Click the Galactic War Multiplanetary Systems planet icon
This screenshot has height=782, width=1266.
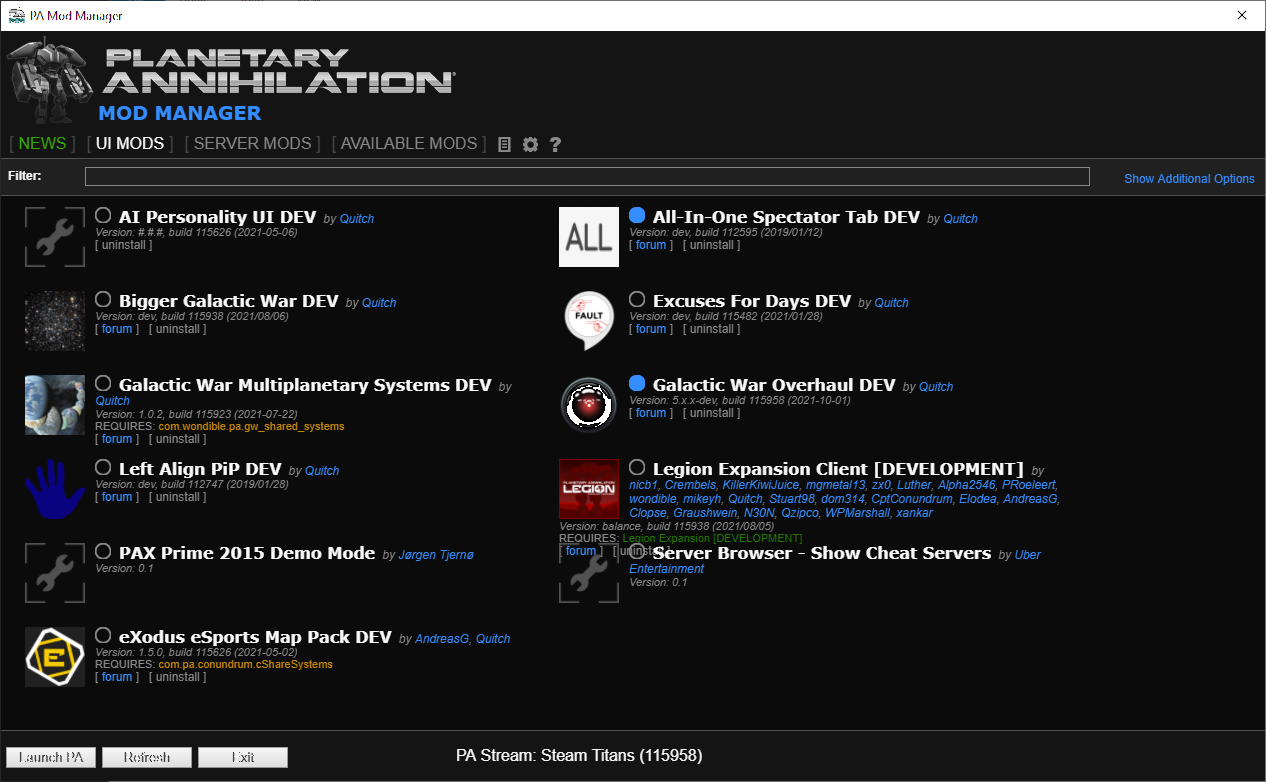click(55, 405)
